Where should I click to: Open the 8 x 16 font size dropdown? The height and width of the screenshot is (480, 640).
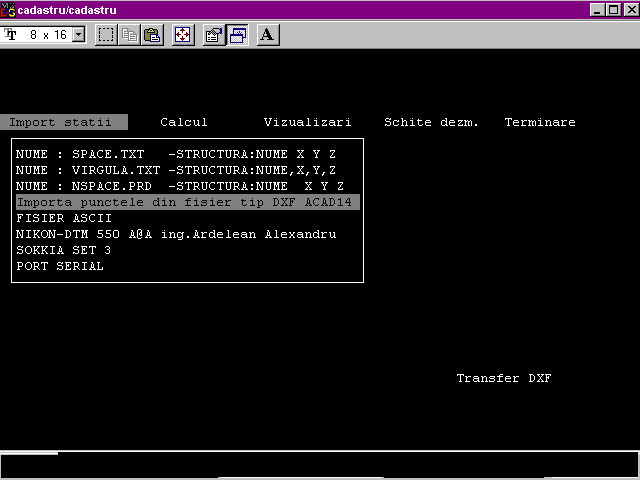[79, 35]
